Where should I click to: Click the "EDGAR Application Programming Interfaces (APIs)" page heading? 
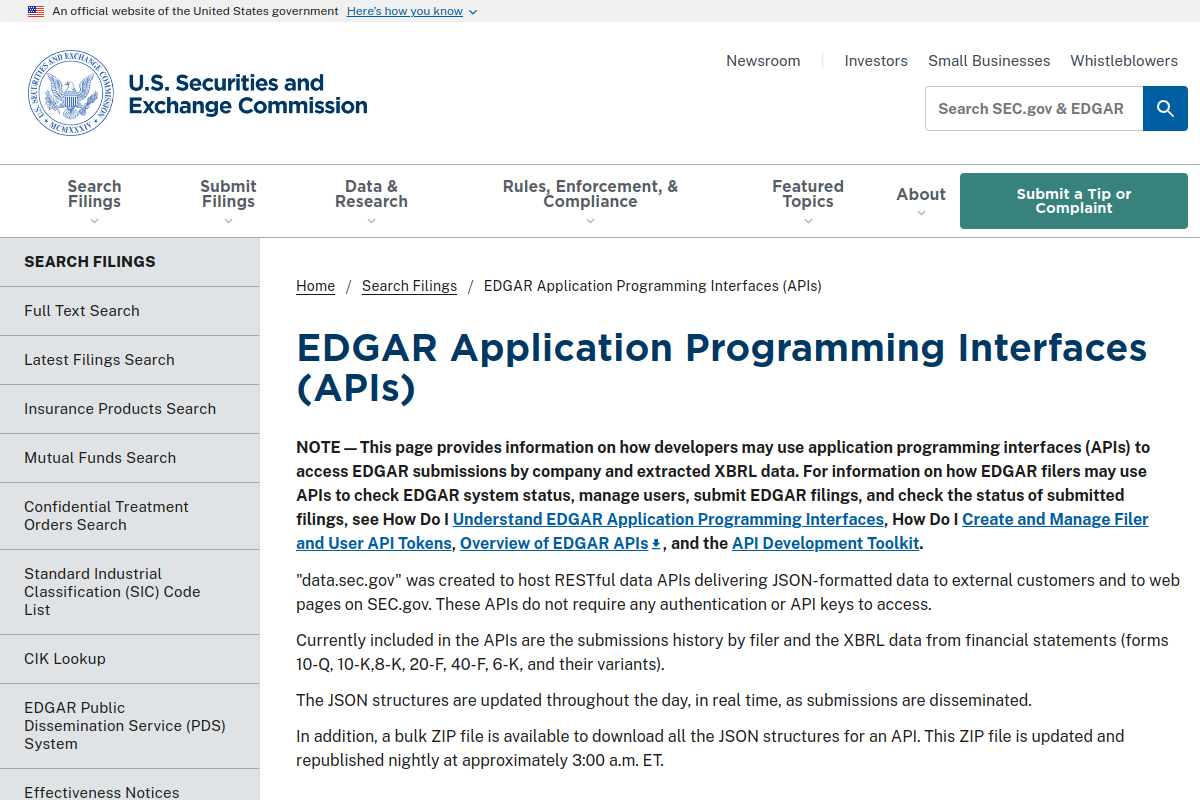tap(722, 367)
